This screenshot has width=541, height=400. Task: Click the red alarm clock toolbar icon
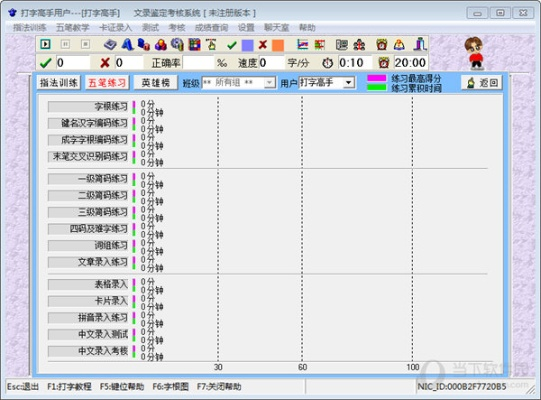click(382, 45)
